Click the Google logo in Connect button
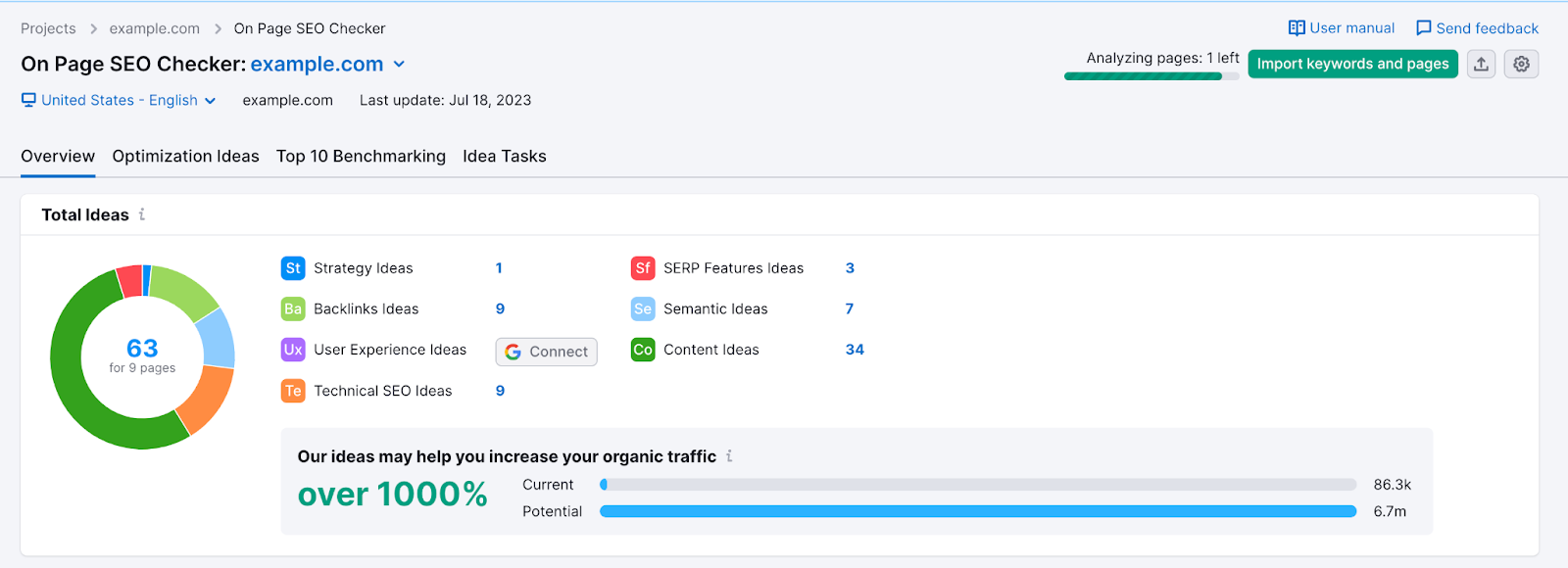 (513, 352)
